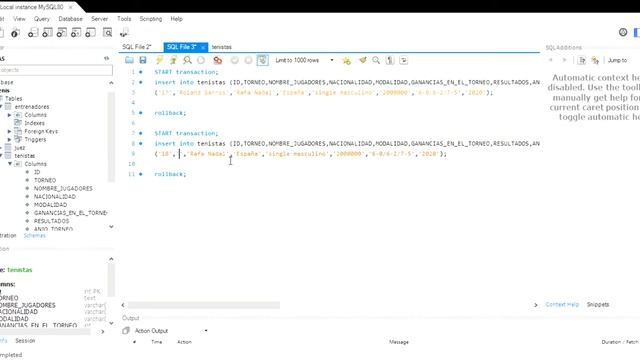Click the rollback statement on line 11
Screen dimensions: 640x360
170,174
